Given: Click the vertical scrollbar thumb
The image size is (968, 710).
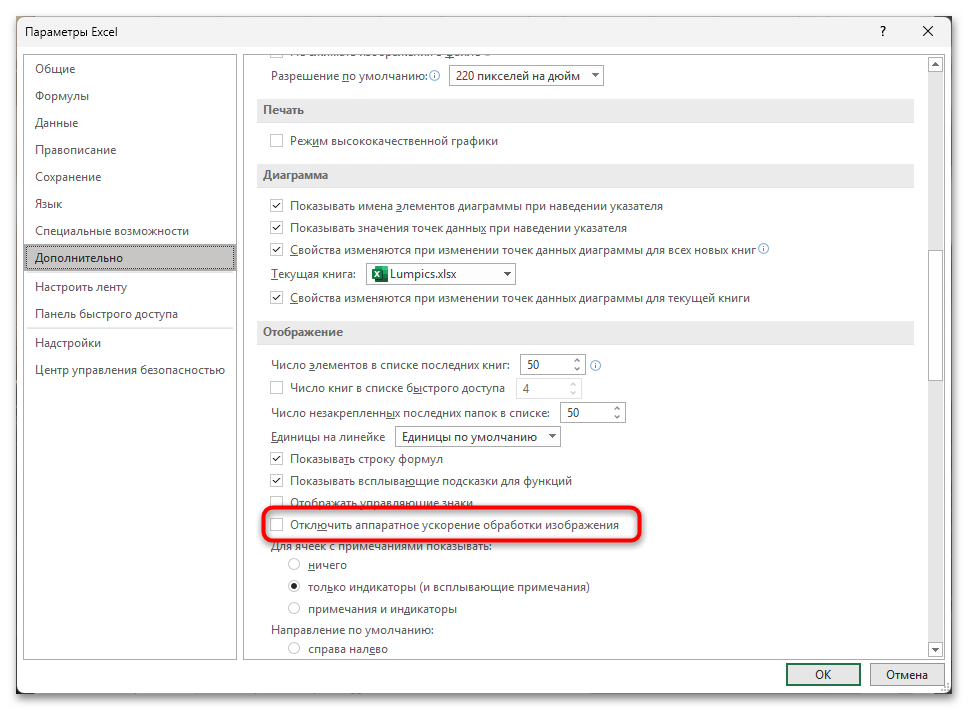Looking at the screenshot, I should (936, 315).
